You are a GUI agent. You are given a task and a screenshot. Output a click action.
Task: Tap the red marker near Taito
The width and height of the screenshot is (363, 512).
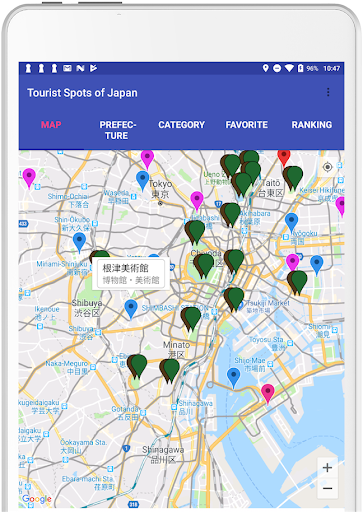pos(284,157)
